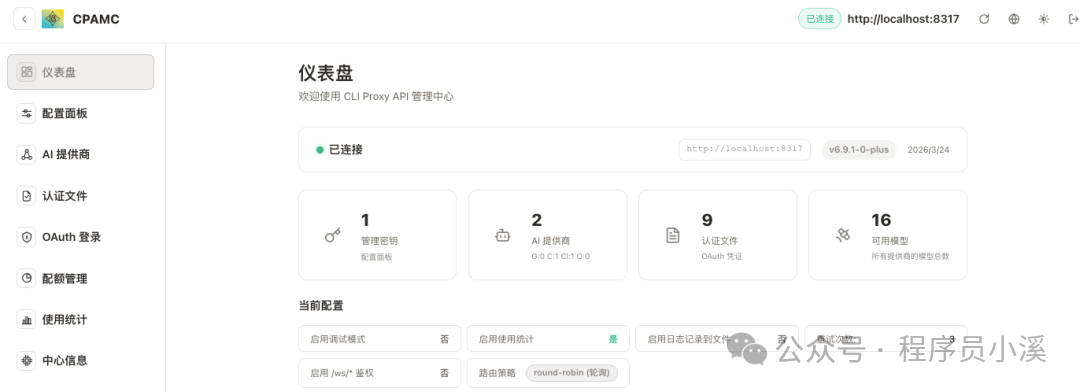Image resolution: width=1080 pixels, height=392 pixels.
Task: Click the 使用统计 bar chart icon
Action: tap(26, 320)
